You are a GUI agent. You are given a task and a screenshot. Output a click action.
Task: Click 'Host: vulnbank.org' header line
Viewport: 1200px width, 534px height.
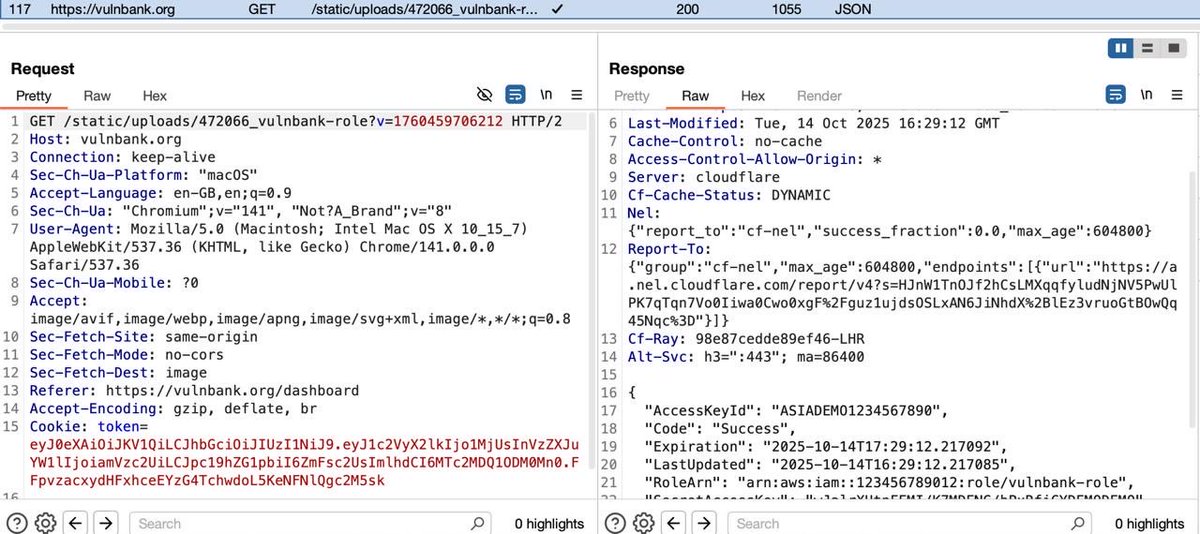(105, 139)
